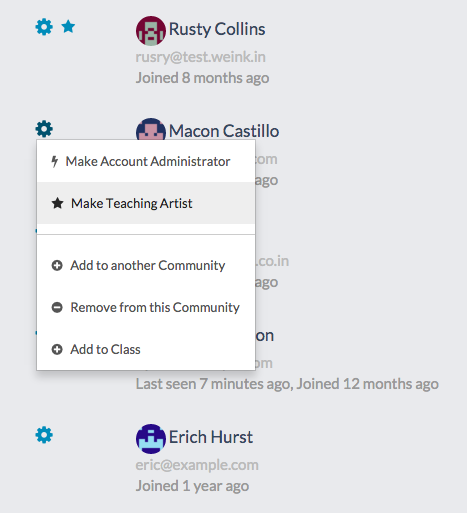Screen dimensions: 467x513
Task: Choose Remove from this Community
Action: click(146, 307)
